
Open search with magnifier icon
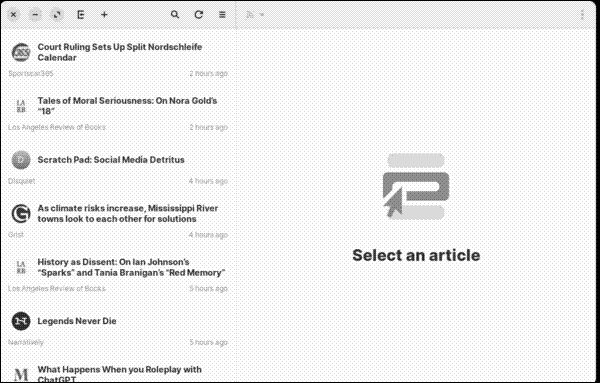pos(175,15)
